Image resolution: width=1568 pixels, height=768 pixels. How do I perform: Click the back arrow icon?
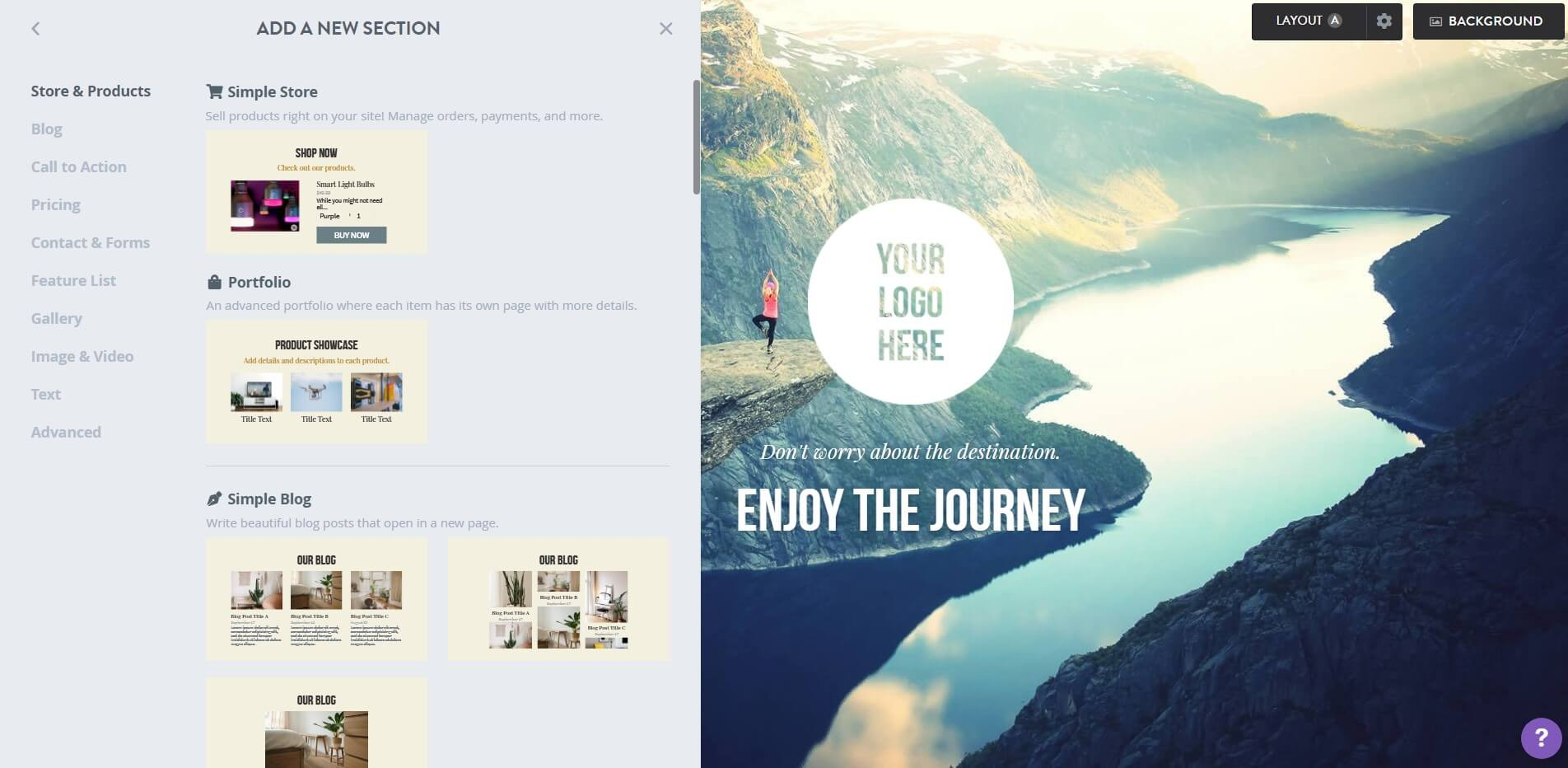35,29
